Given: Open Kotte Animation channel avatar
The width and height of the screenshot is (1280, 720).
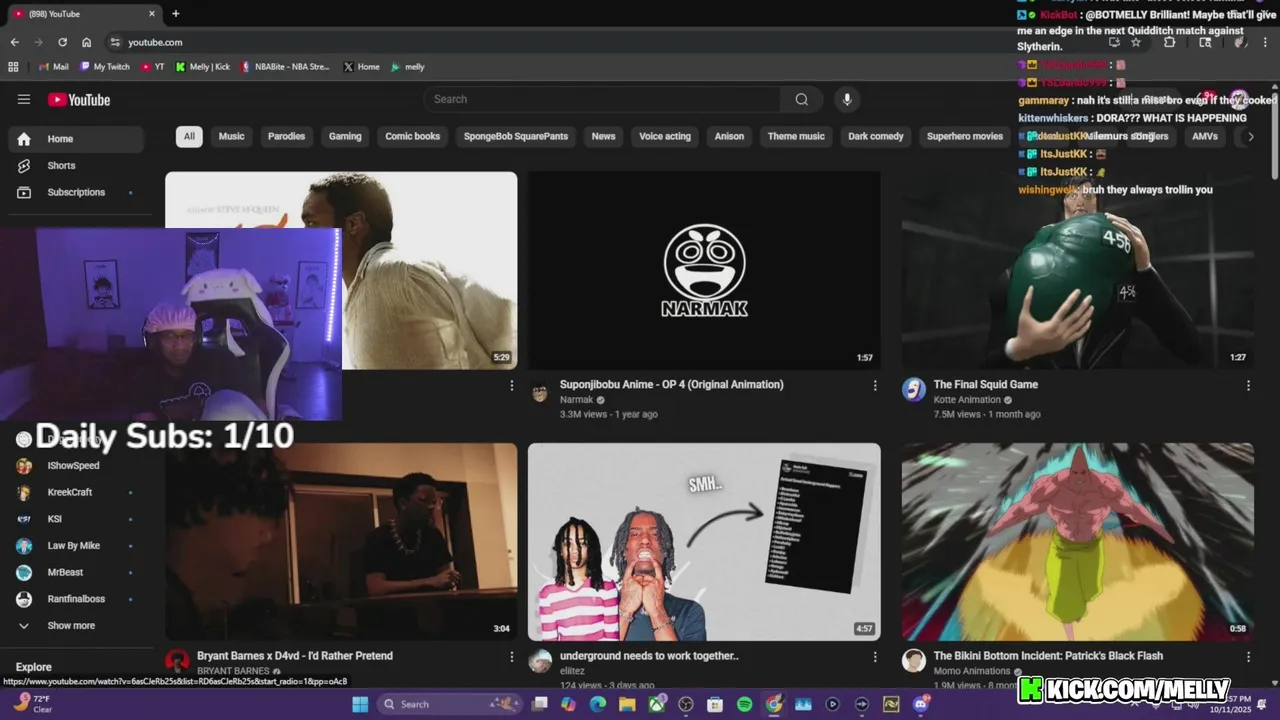Looking at the screenshot, I should (914, 390).
